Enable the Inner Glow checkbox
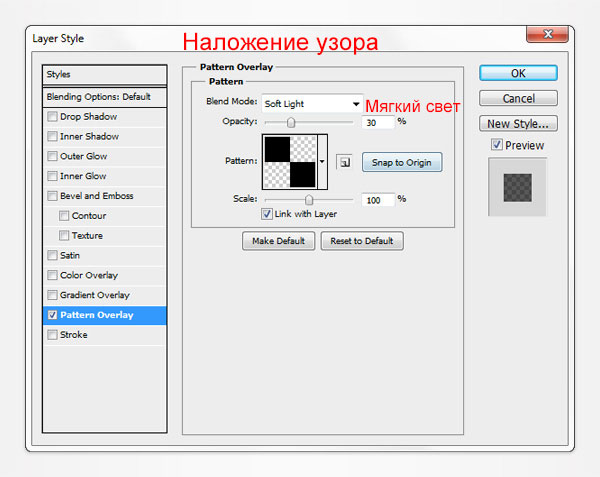 pos(52,176)
